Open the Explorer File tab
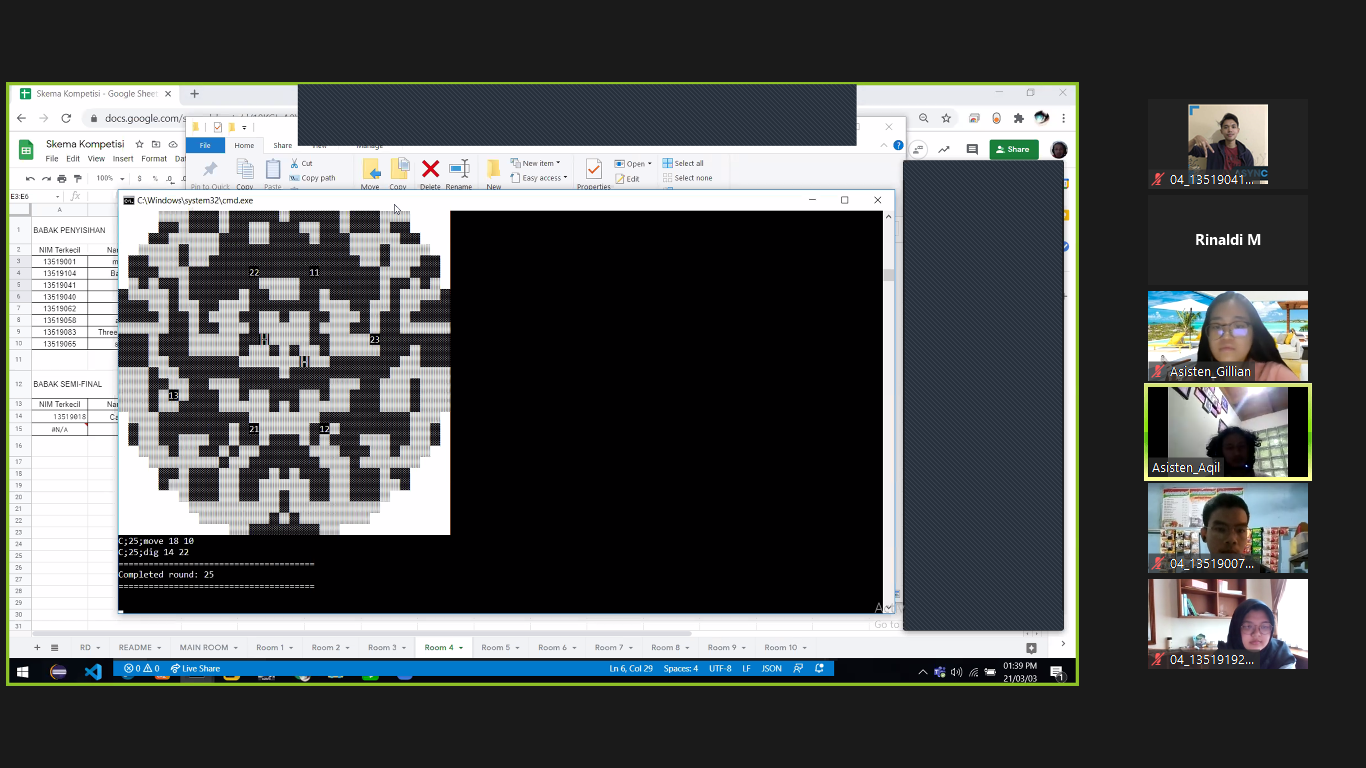 click(205, 145)
